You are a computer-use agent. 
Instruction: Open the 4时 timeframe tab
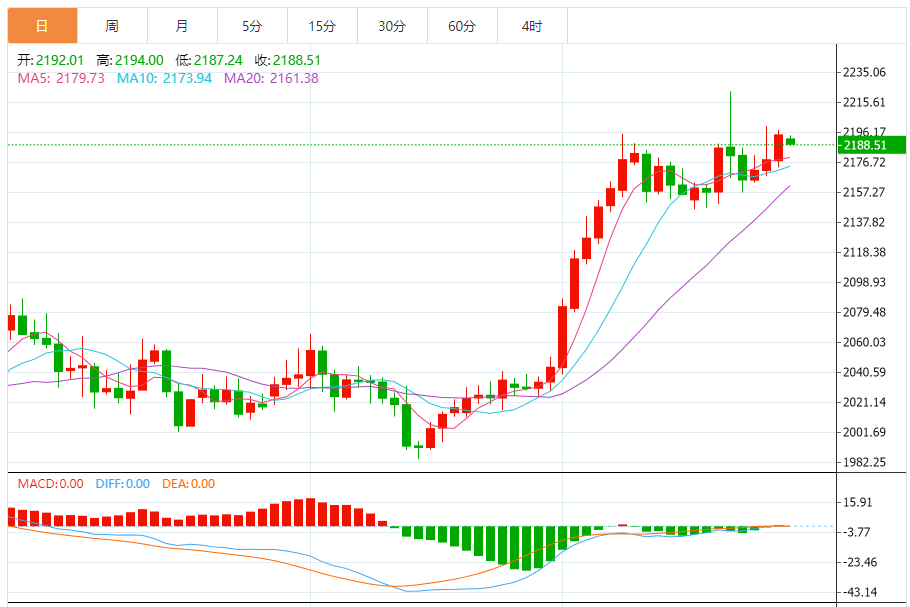pyautogui.click(x=532, y=26)
